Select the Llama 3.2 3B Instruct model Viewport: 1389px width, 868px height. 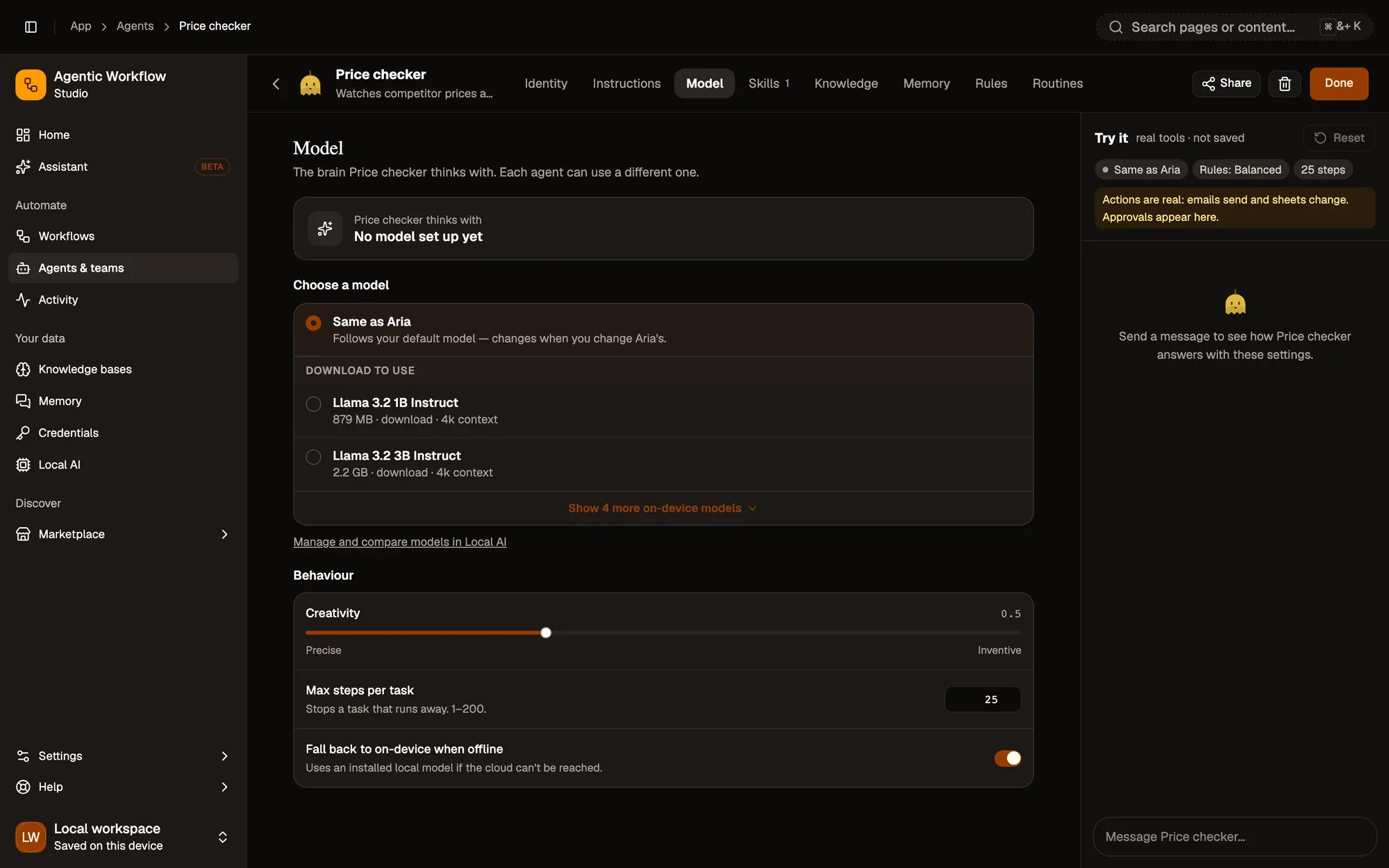663,464
